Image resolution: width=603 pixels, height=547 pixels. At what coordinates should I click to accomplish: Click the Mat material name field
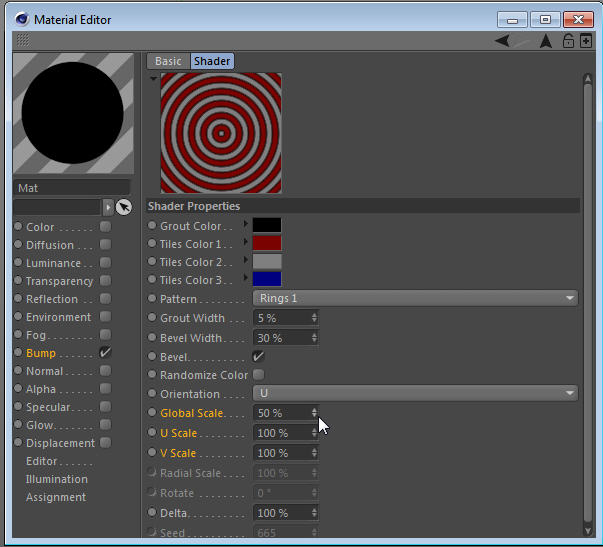pos(72,188)
